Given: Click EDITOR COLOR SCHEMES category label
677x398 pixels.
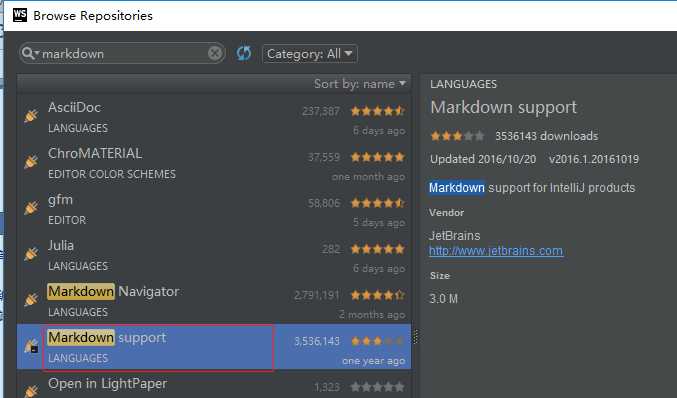Looking at the screenshot, I should pos(112,174).
